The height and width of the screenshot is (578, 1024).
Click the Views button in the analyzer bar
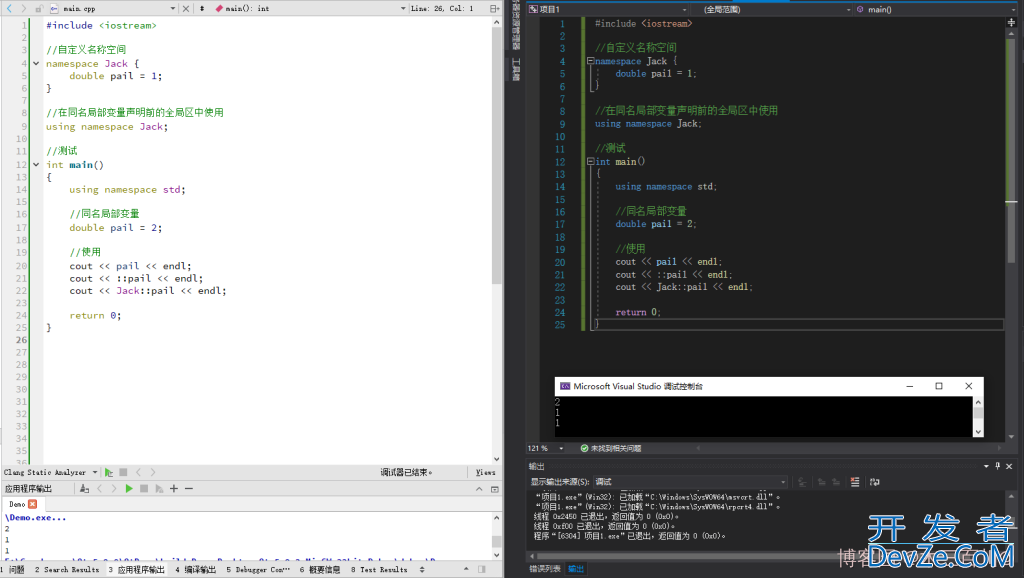coord(485,472)
